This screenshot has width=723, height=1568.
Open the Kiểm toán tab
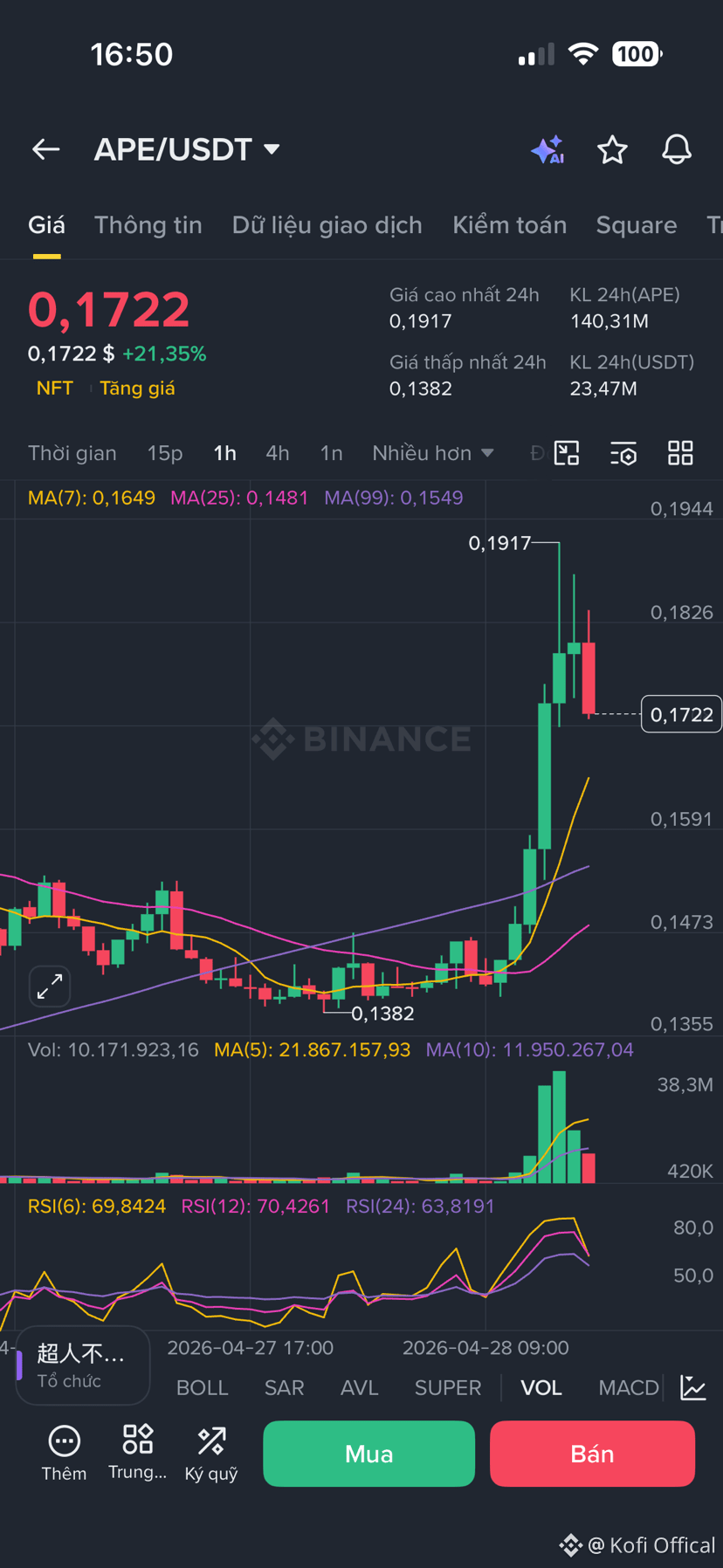[x=510, y=225]
